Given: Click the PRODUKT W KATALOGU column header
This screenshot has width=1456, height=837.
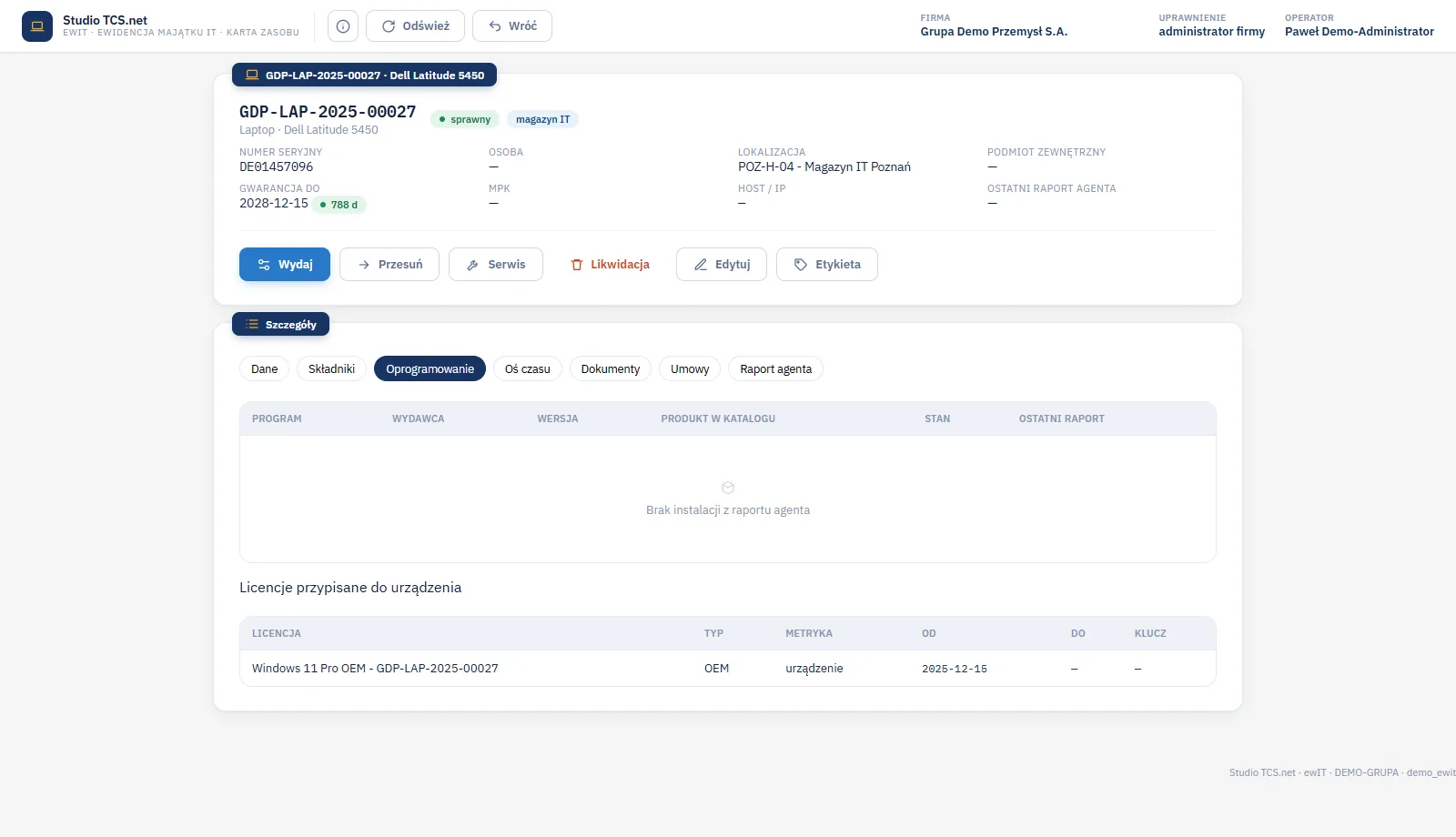Looking at the screenshot, I should [x=718, y=418].
